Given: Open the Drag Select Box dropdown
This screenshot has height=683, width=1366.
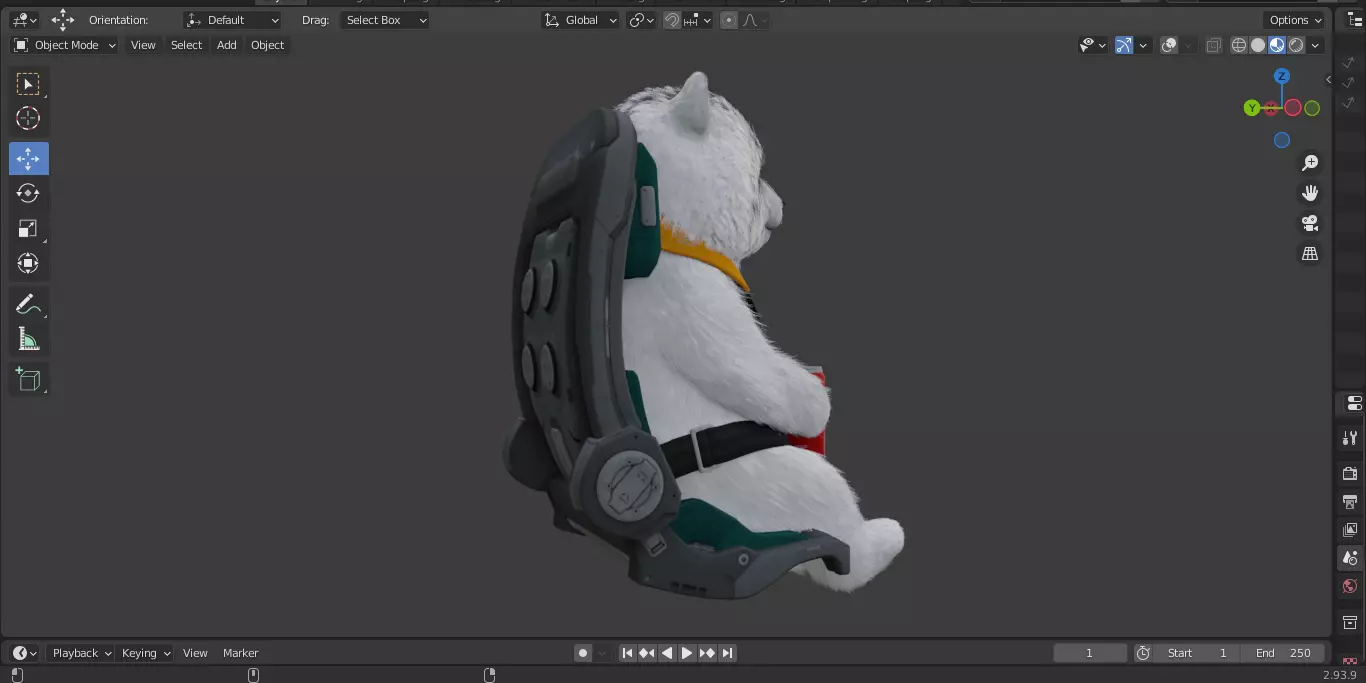Looking at the screenshot, I should pos(385,20).
